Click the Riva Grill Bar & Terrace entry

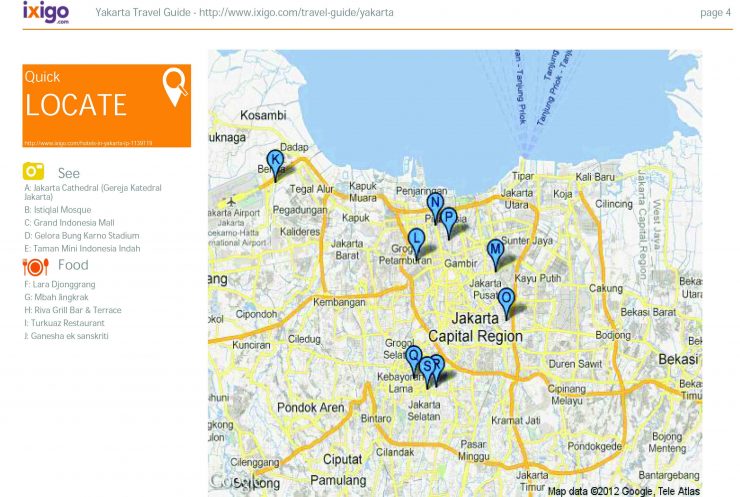point(73,310)
